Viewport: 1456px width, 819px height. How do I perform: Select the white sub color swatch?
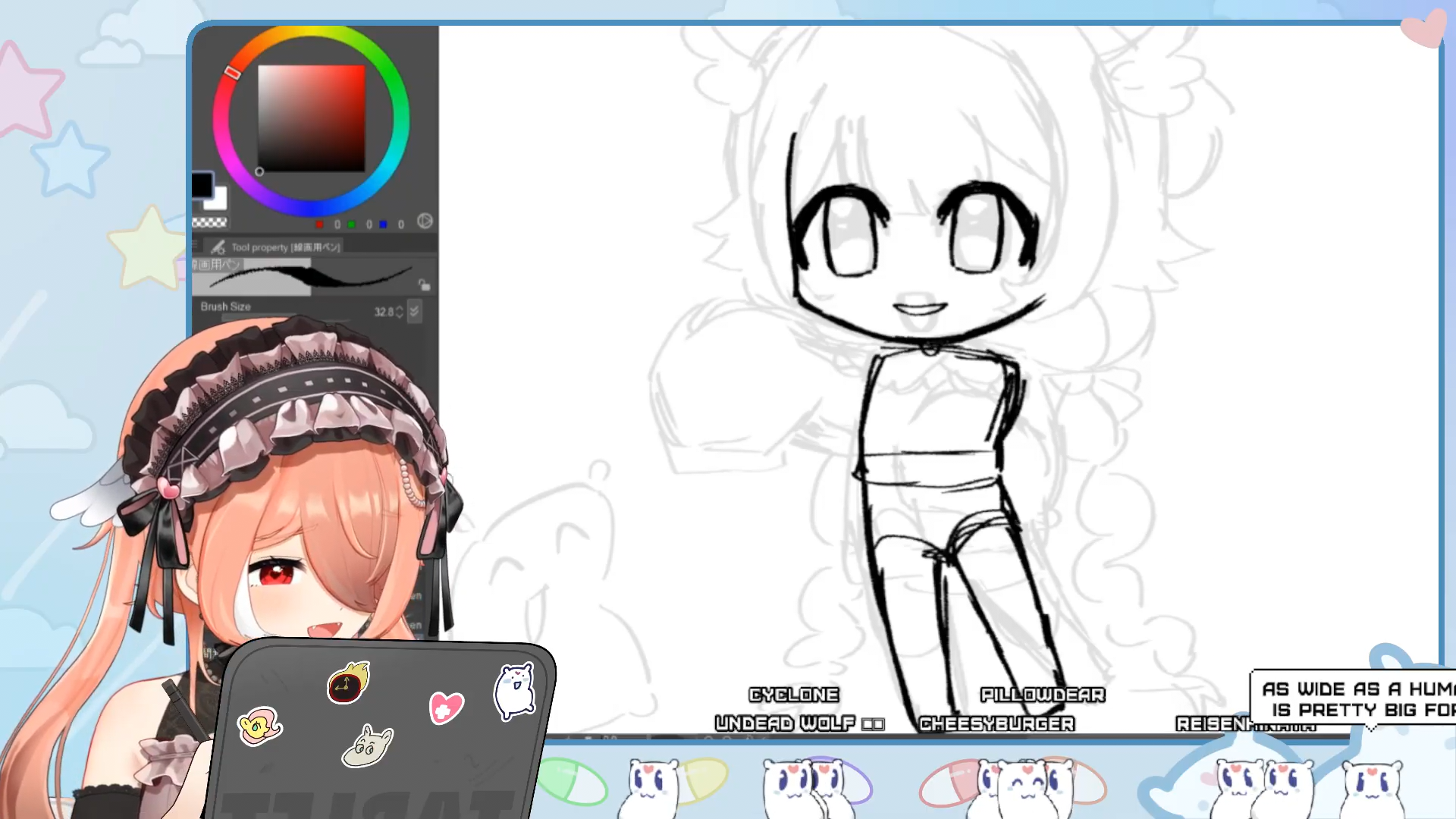pyautogui.click(x=218, y=201)
